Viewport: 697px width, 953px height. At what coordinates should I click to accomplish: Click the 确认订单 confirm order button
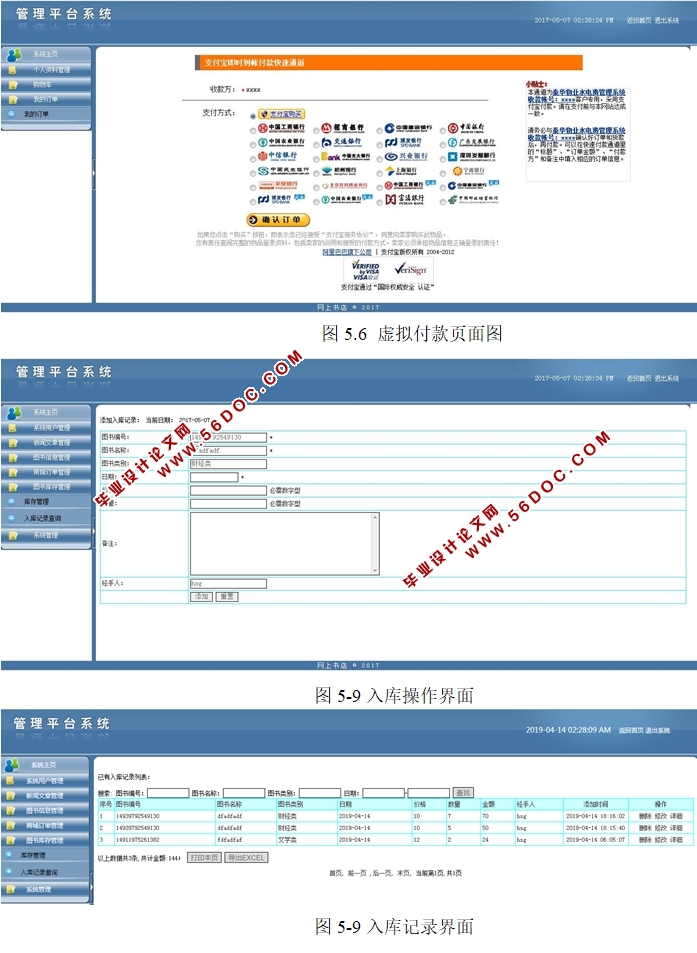point(278,220)
